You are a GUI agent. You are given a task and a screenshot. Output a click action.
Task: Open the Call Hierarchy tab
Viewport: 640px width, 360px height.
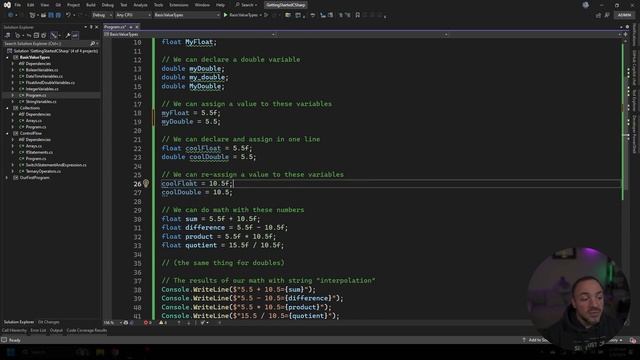click(x=14, y=331)
